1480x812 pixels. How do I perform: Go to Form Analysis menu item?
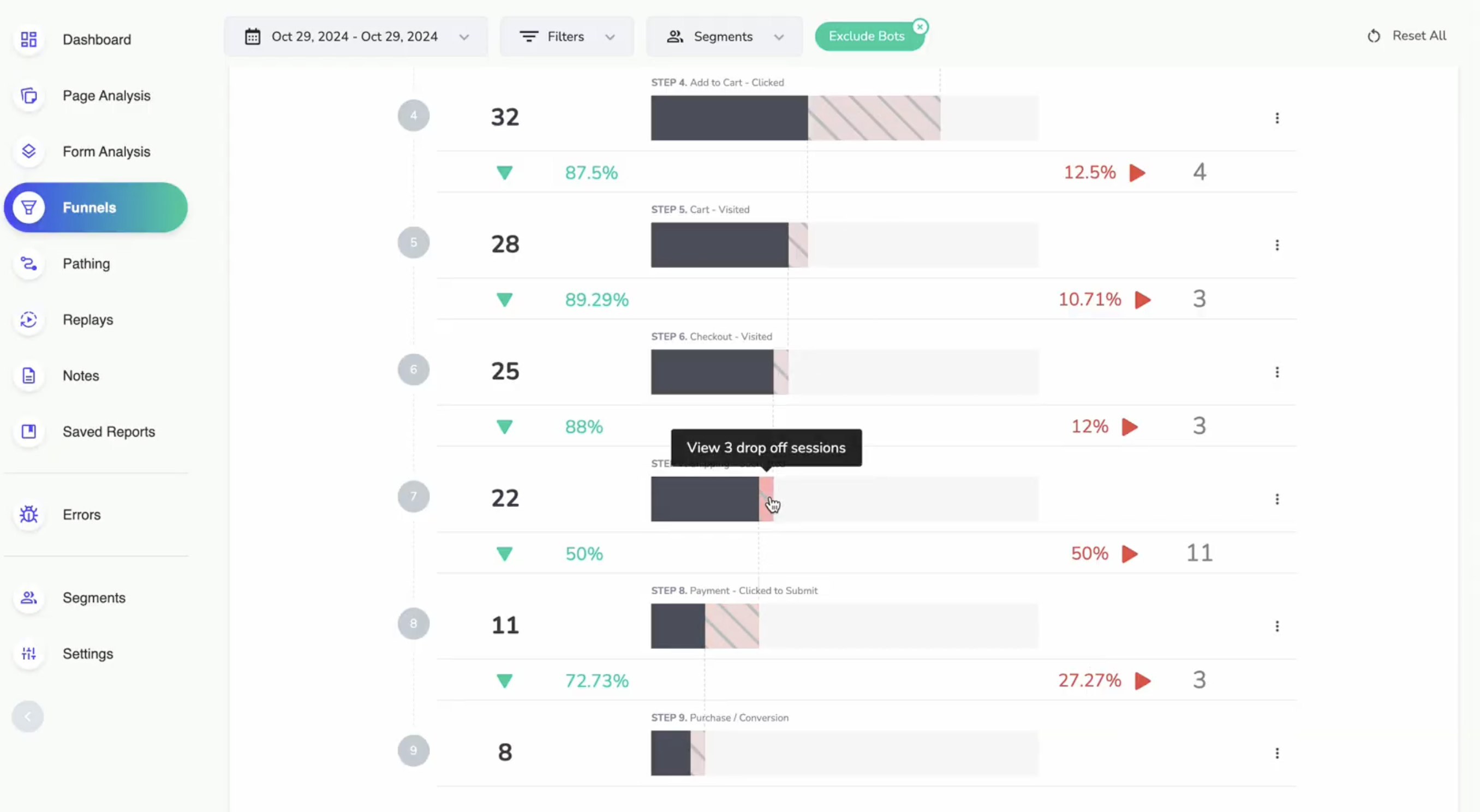pyautogui.click(x=106, y=152)
